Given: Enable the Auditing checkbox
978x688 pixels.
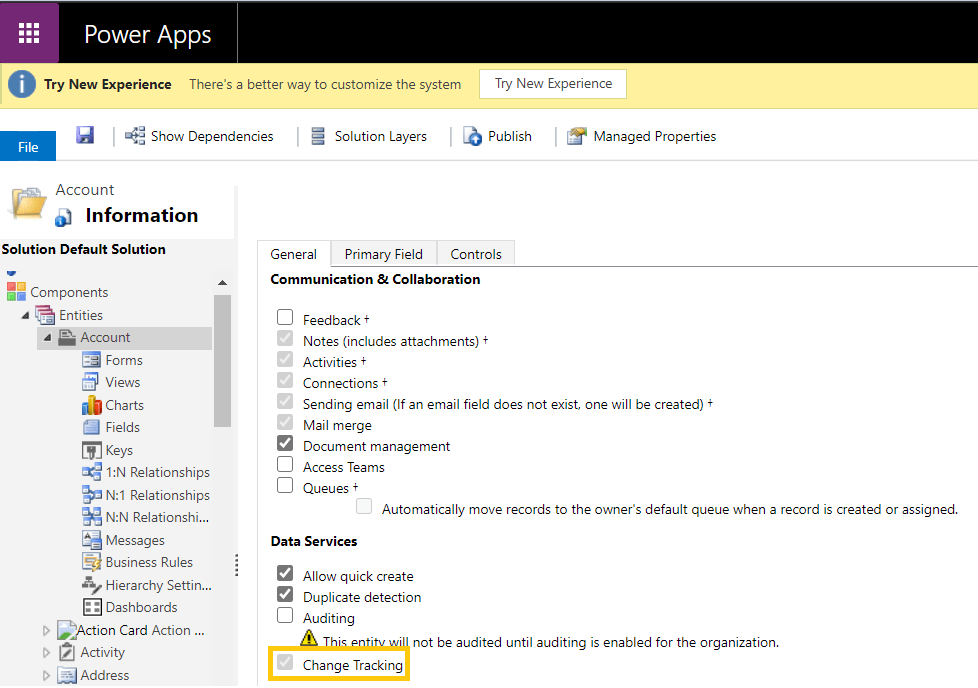Looking at the screenshot, I should pos(285,616).
